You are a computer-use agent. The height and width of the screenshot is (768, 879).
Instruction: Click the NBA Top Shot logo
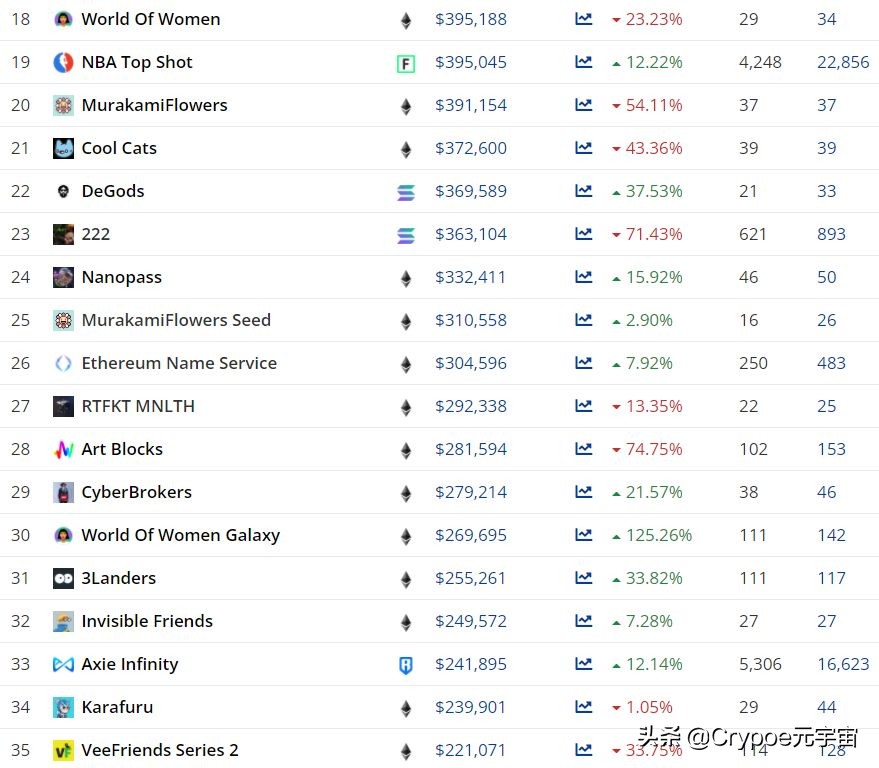tap(63, 62)
